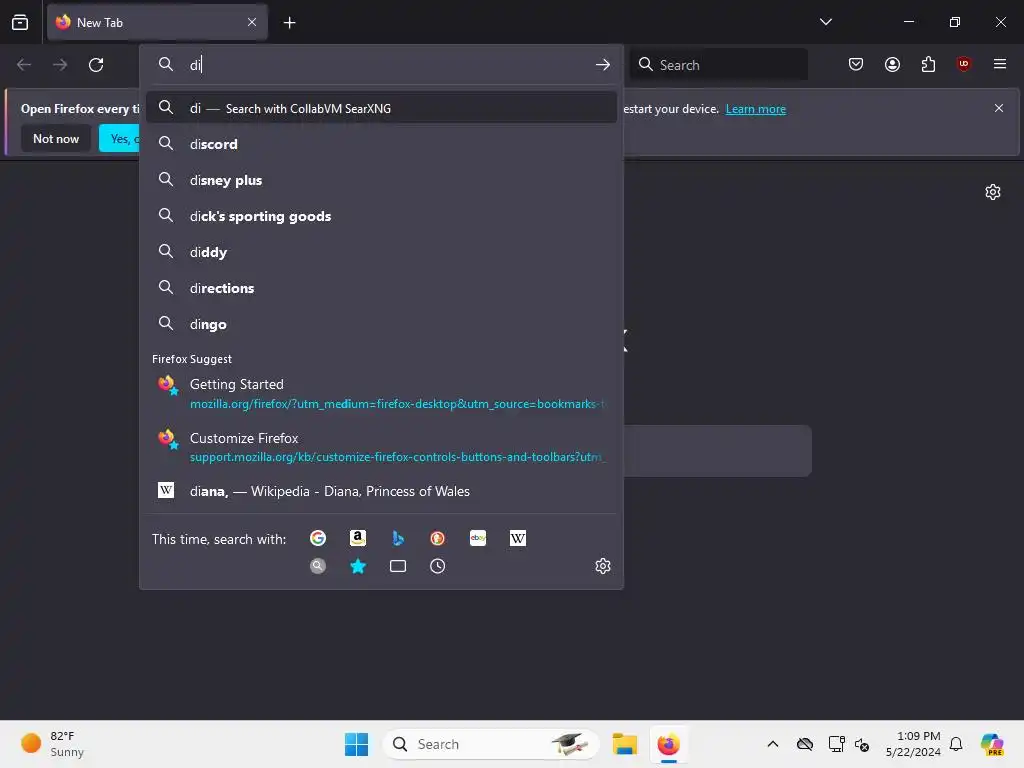This screenshot has width=1024, height=768.
Task: Open Firefox View from the tab strip
Action: pos(20,22)
